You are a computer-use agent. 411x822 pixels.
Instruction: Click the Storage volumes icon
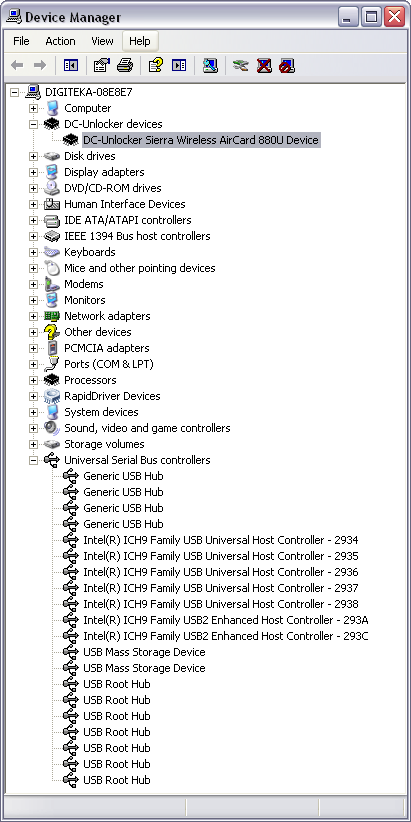coord(51,444)
